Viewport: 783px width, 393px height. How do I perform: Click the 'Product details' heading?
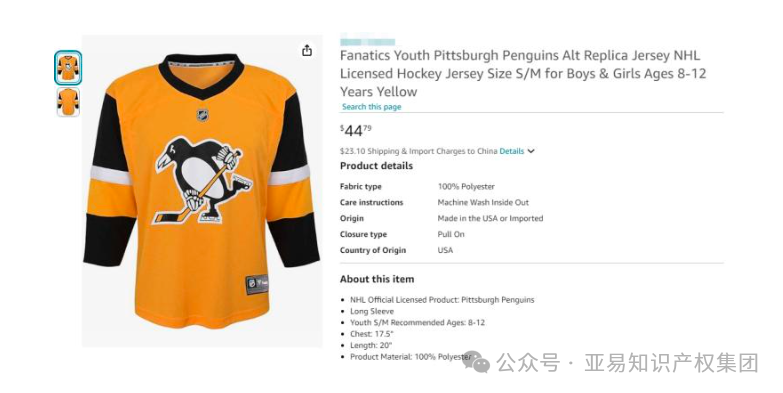coord(377,166)
